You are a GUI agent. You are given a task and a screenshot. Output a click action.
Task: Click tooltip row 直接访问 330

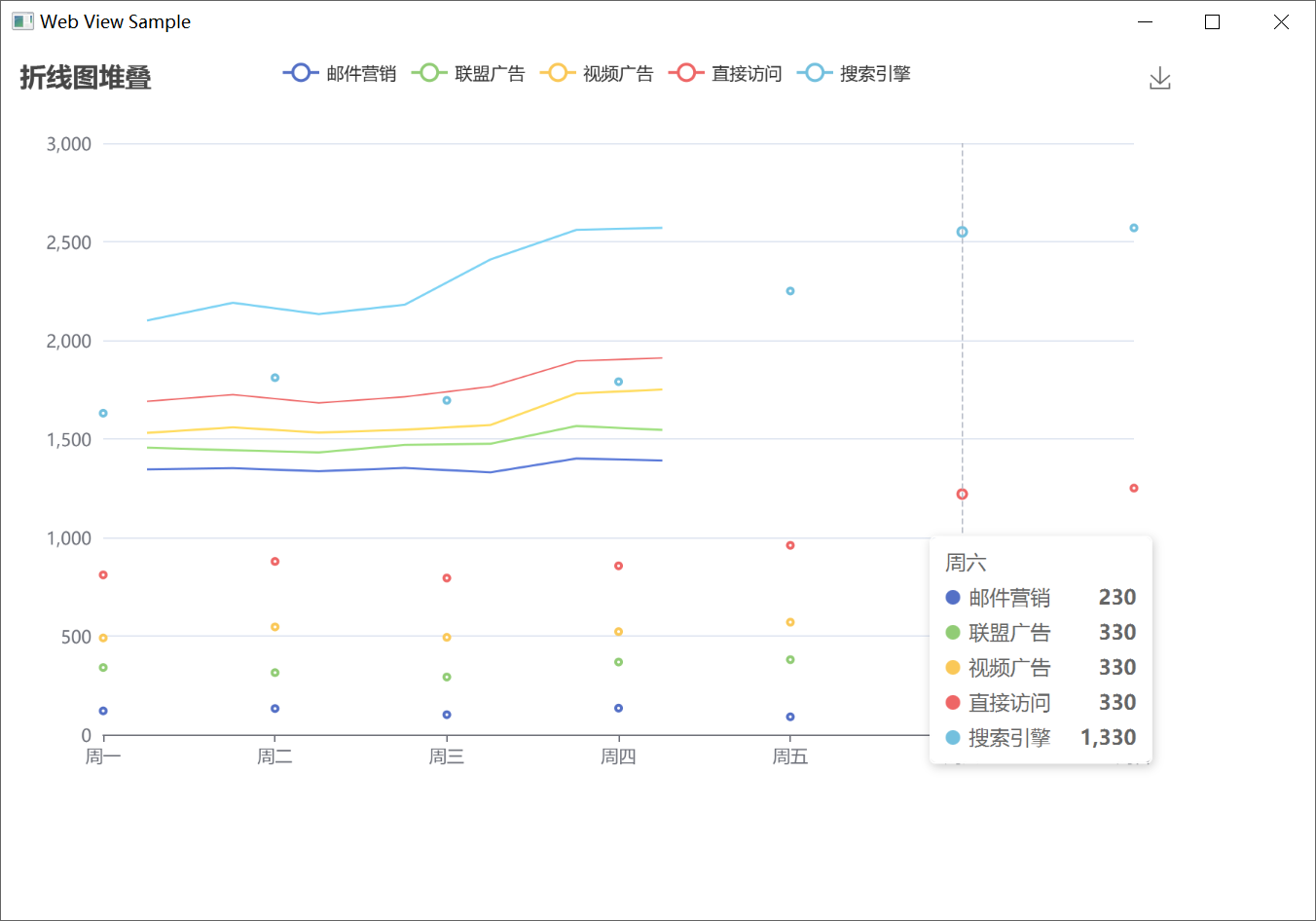[1041, 703]
